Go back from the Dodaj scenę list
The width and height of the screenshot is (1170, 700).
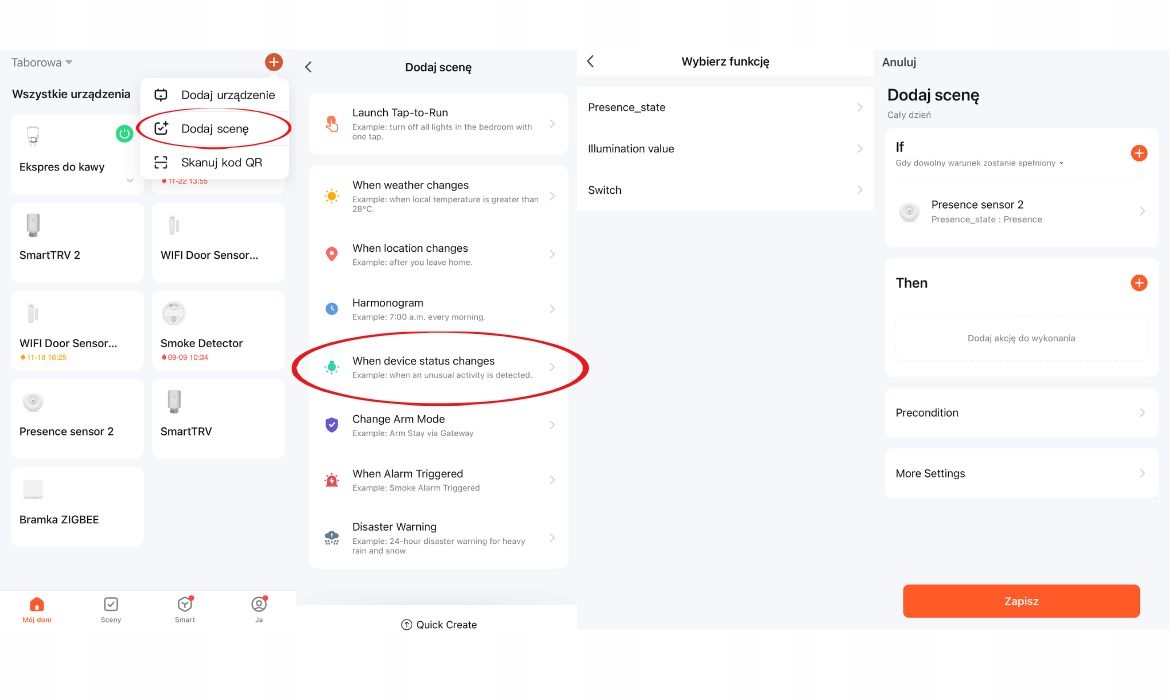tap(308, 67)
